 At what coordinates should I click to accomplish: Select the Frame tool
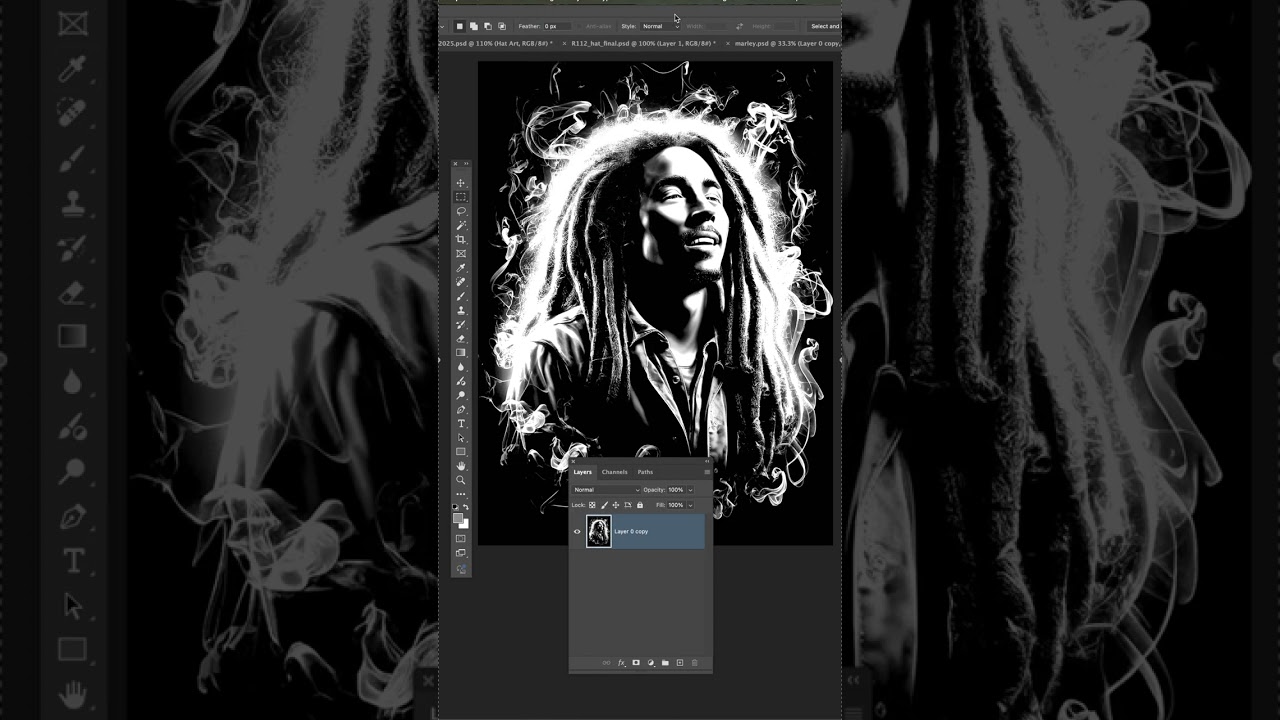pos(461,254)
